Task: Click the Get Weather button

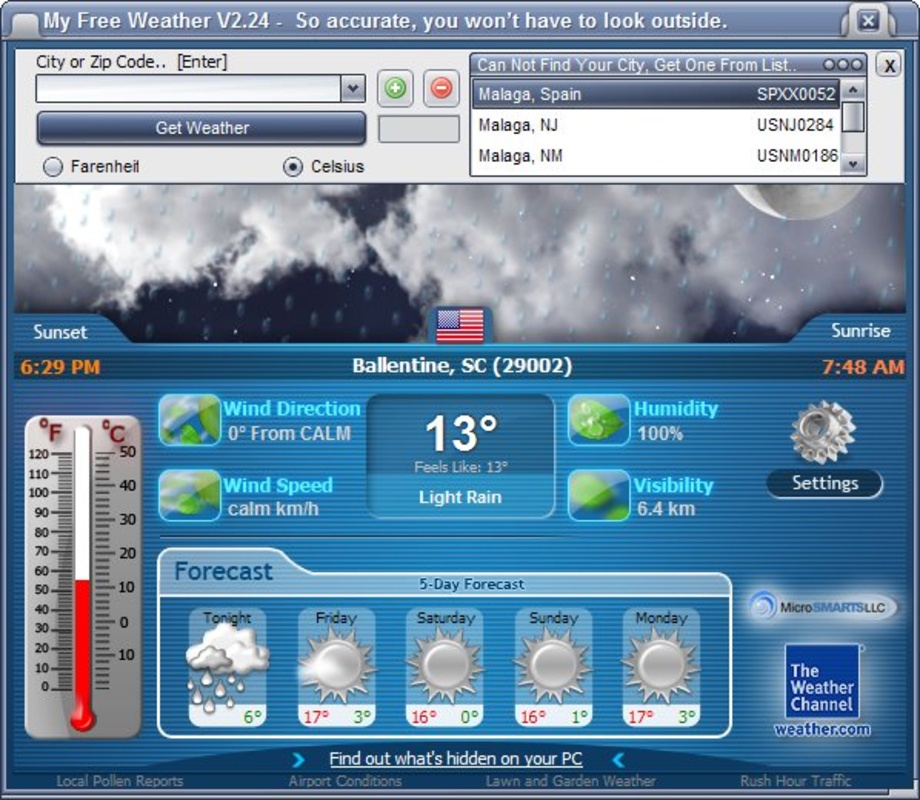Action: [201, 128]
